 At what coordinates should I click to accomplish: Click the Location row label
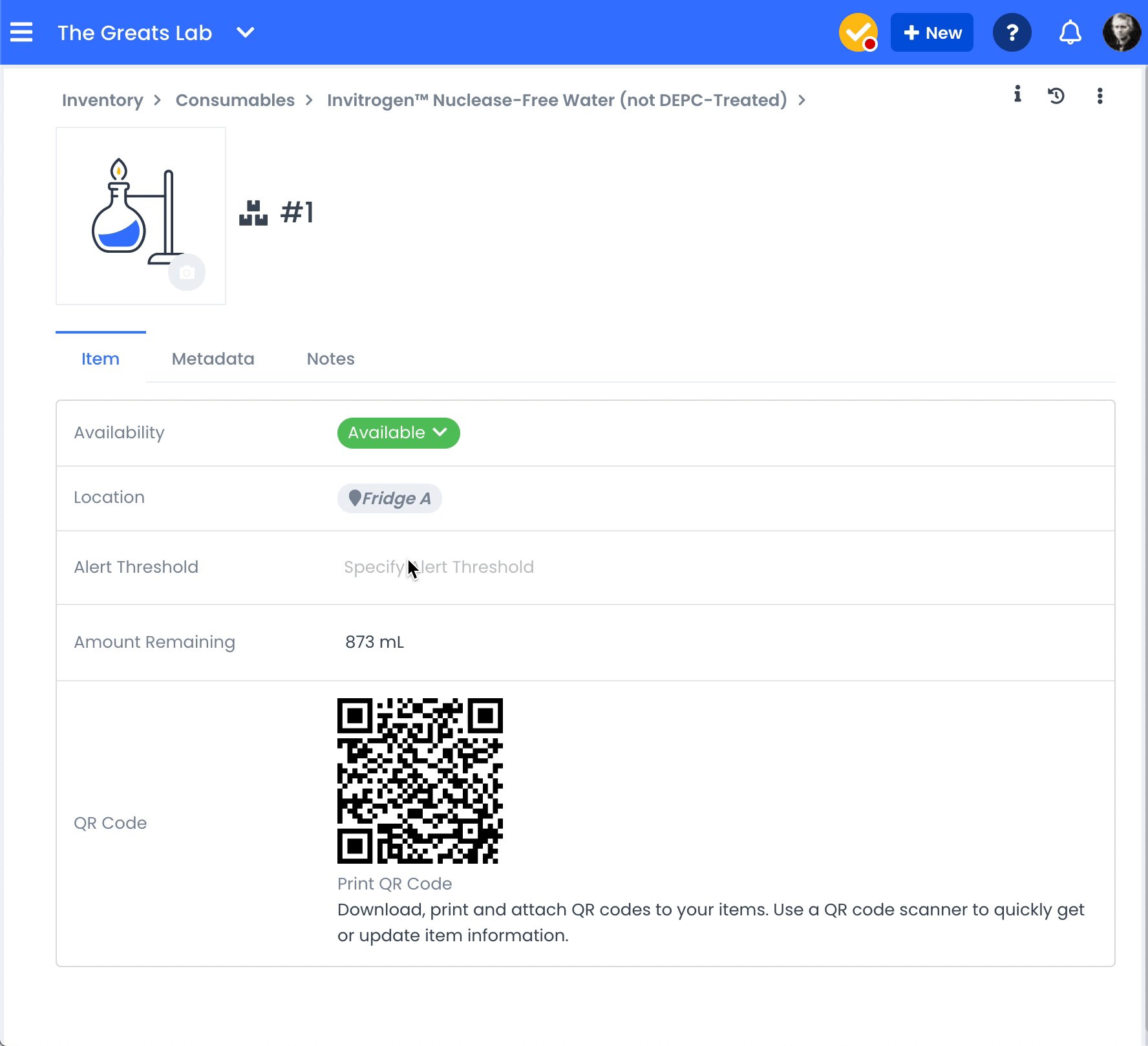109,497
